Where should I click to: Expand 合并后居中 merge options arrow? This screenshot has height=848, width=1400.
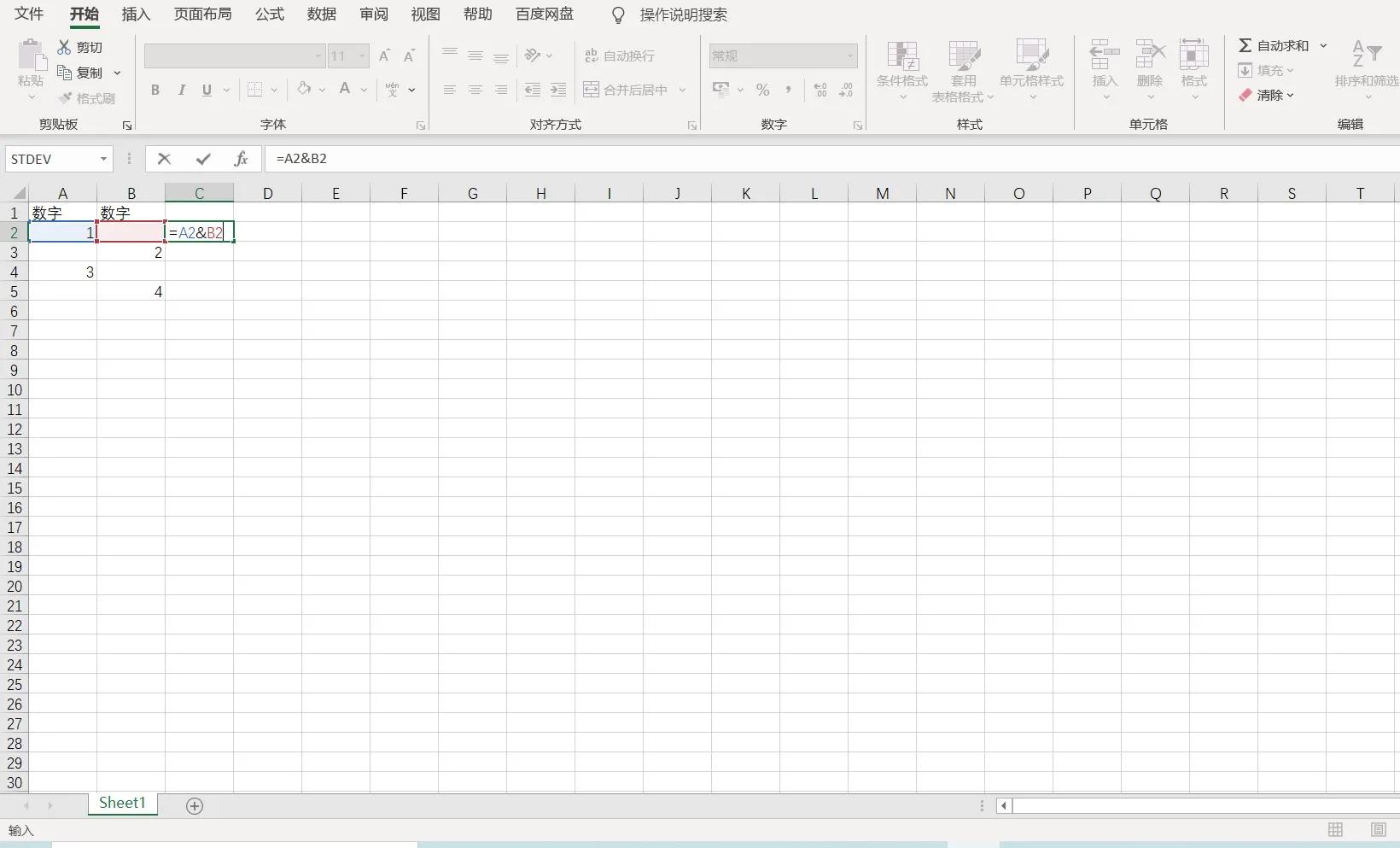click(x=682, y=90)
